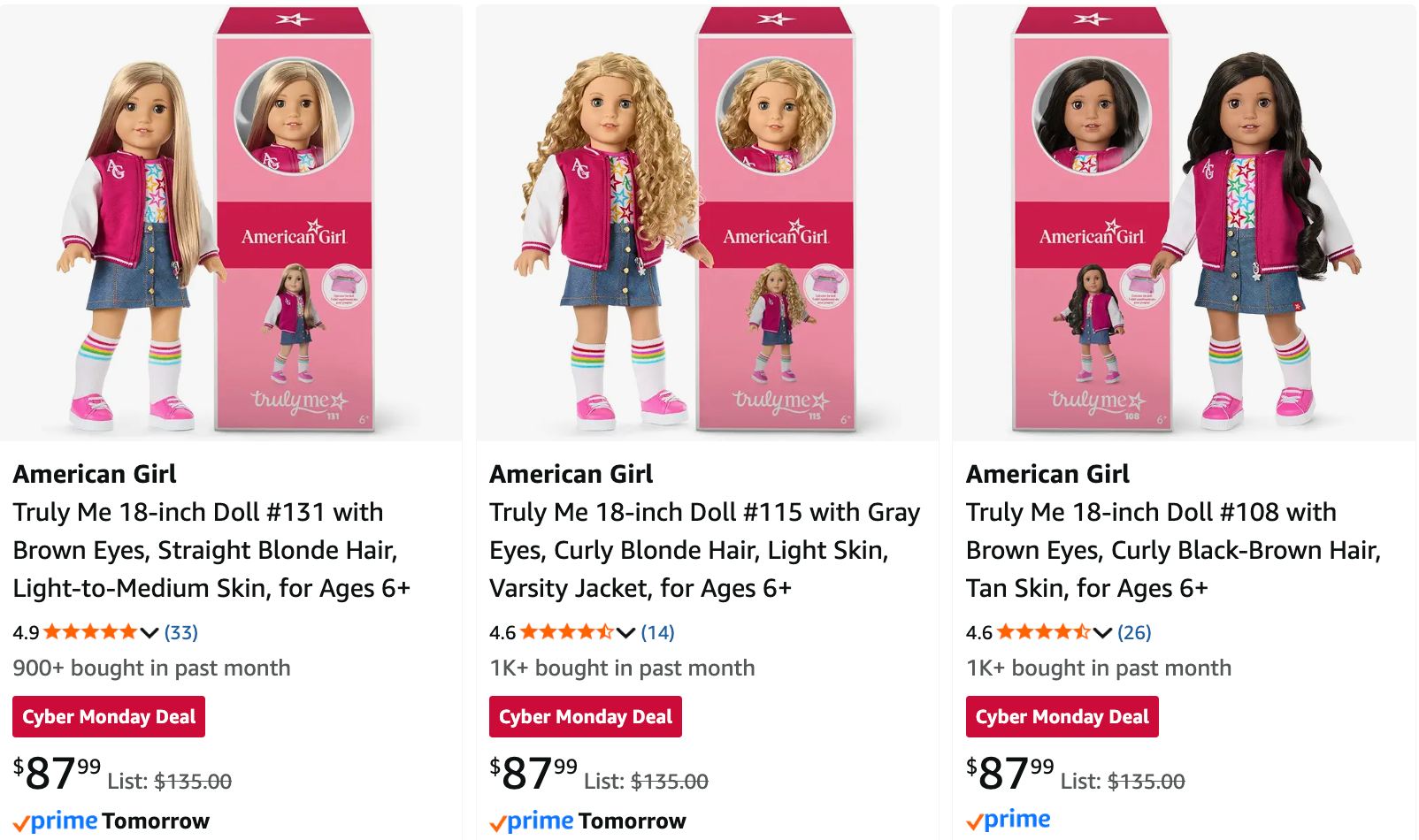Expand rating chevron next to (14) reviews
Viewport: 1419px width, 840px height.
click(626, 632)
